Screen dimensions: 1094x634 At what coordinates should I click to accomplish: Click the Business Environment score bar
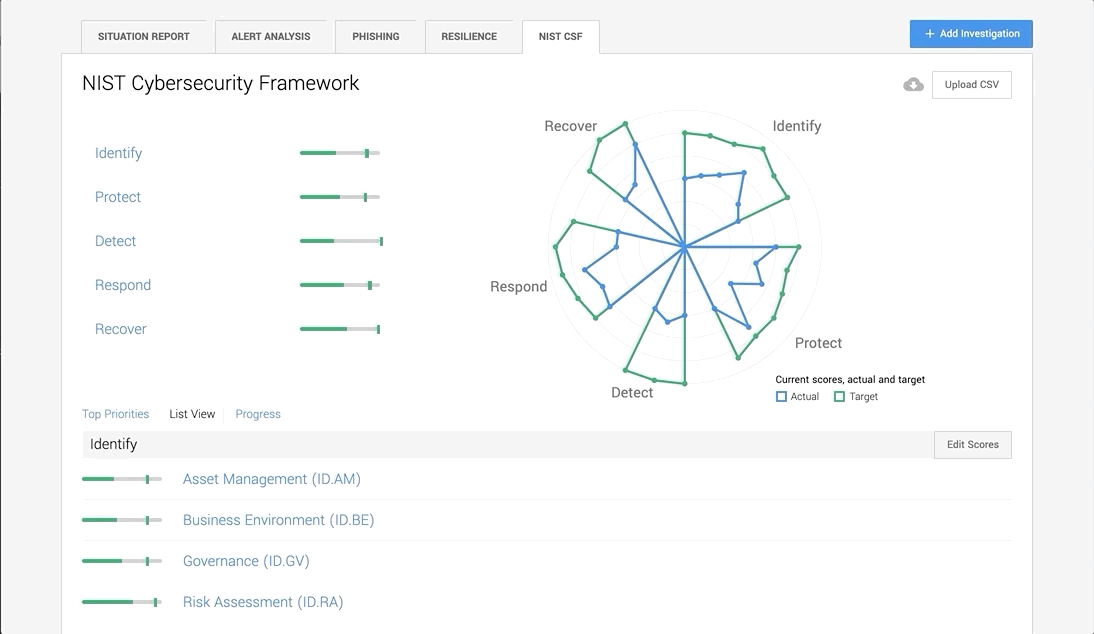click(122, 520)
